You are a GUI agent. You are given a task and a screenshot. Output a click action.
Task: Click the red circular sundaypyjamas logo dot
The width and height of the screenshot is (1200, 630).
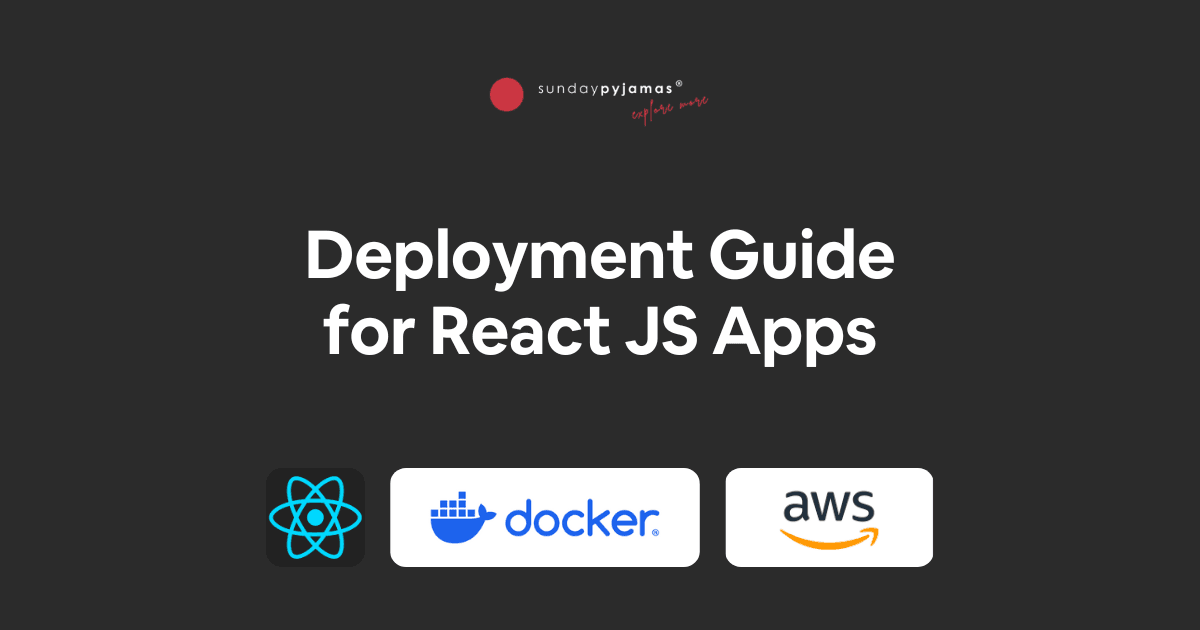point(507,95)
